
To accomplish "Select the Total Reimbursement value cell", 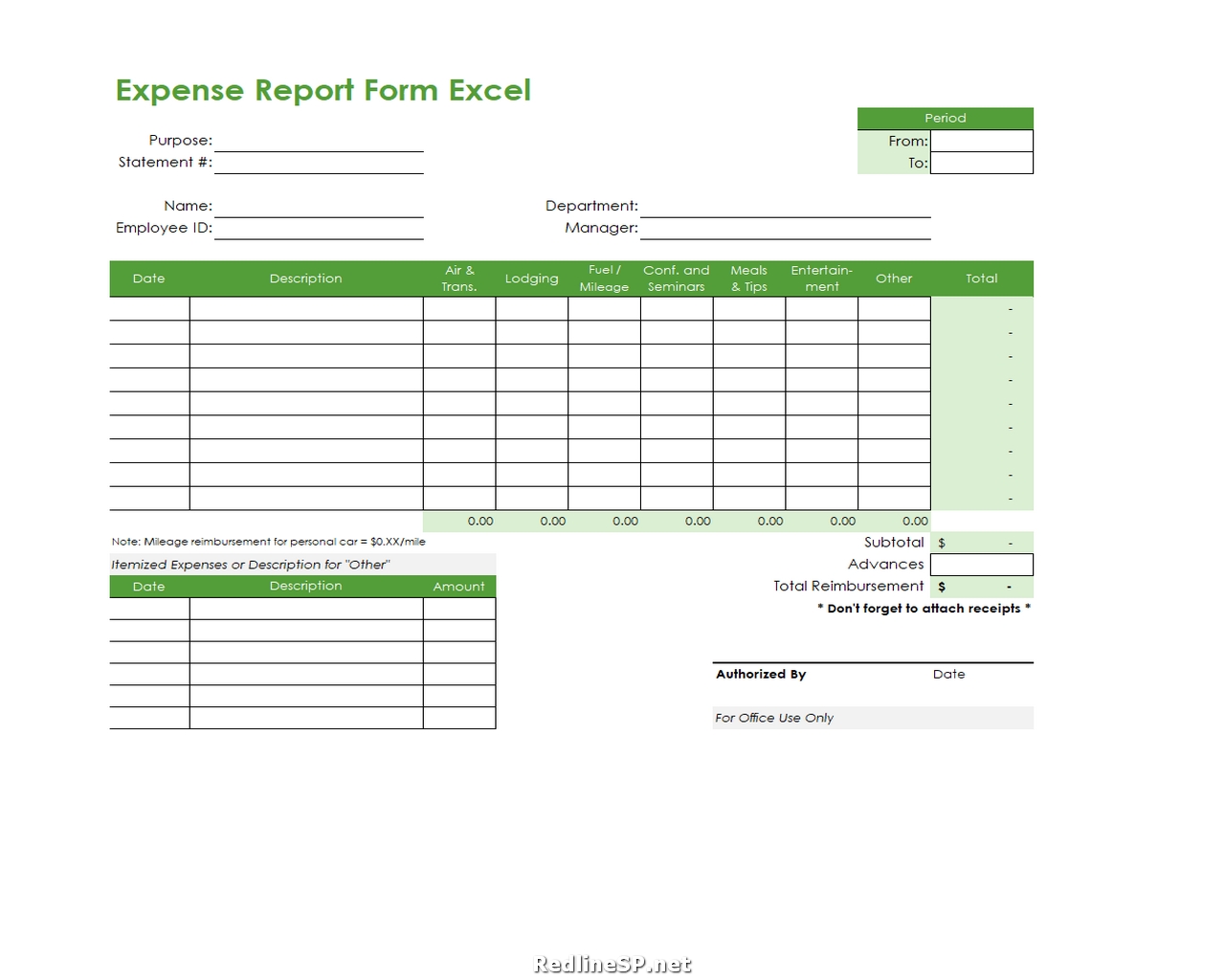I will [x=982, y=587].
